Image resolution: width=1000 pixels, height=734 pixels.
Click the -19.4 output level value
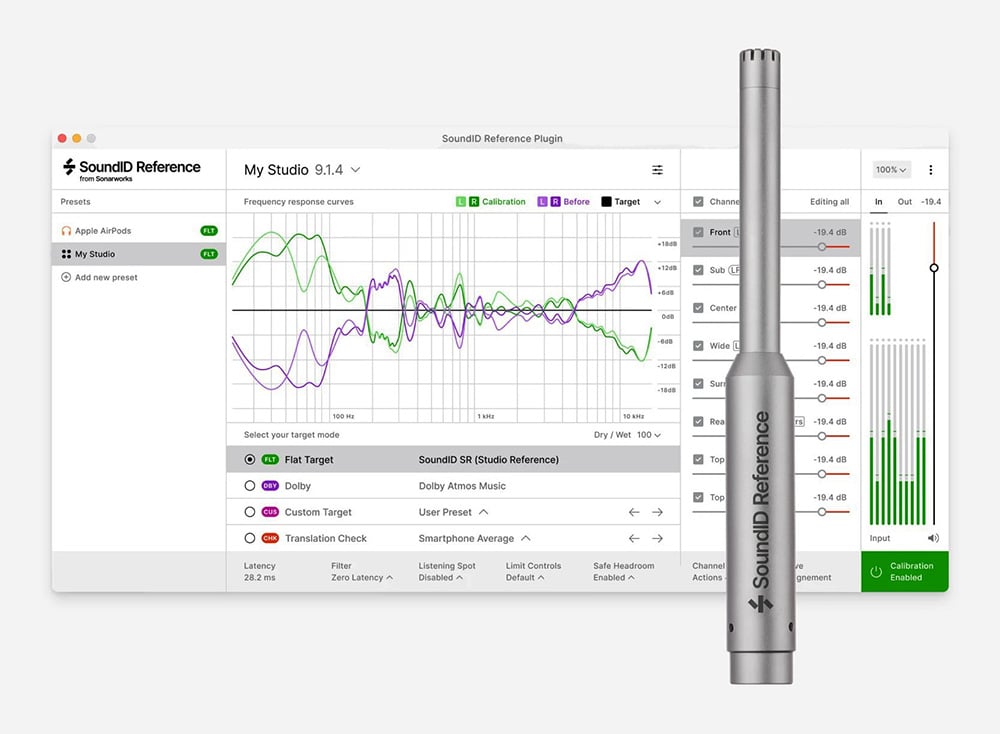click(x=930, y=202)
